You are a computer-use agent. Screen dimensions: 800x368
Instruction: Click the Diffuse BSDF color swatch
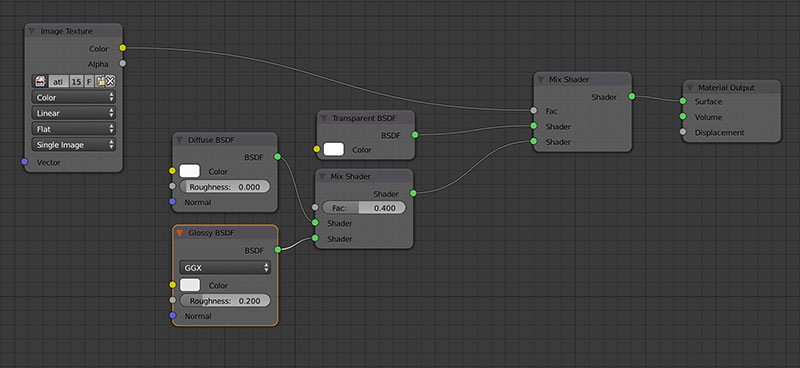click(x=189, y=171)
